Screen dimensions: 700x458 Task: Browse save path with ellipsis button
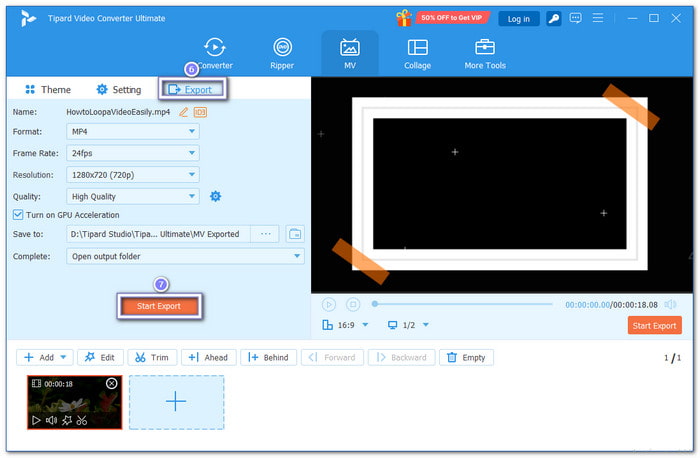click(265, 234)
